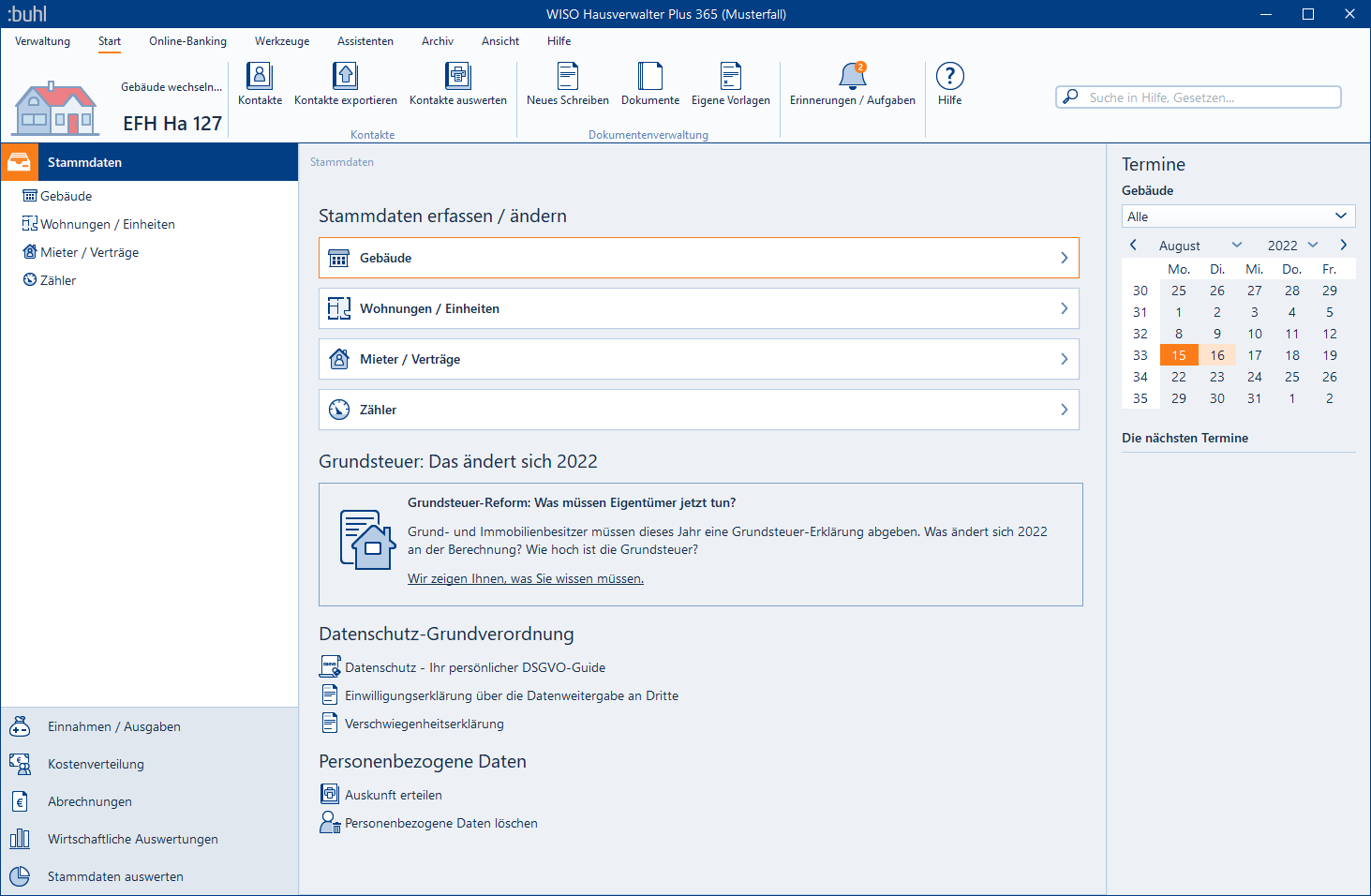Open the Verwaltung menu
The image size is (1371, 896).
(42, 41)
